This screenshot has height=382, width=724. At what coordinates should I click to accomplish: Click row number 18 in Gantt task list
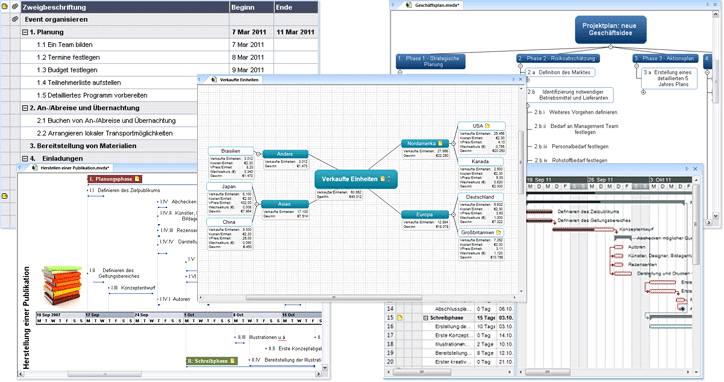click(391, 344)
